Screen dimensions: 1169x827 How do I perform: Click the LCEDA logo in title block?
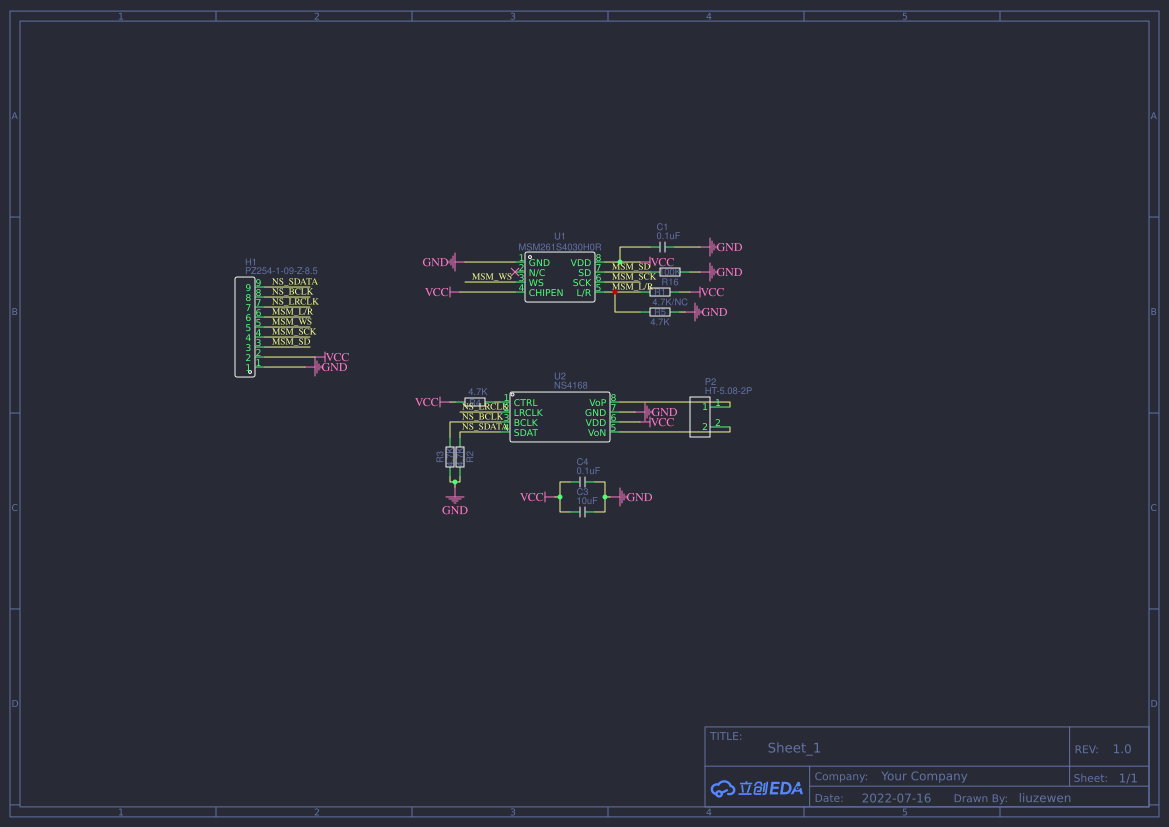pos(756,788)
